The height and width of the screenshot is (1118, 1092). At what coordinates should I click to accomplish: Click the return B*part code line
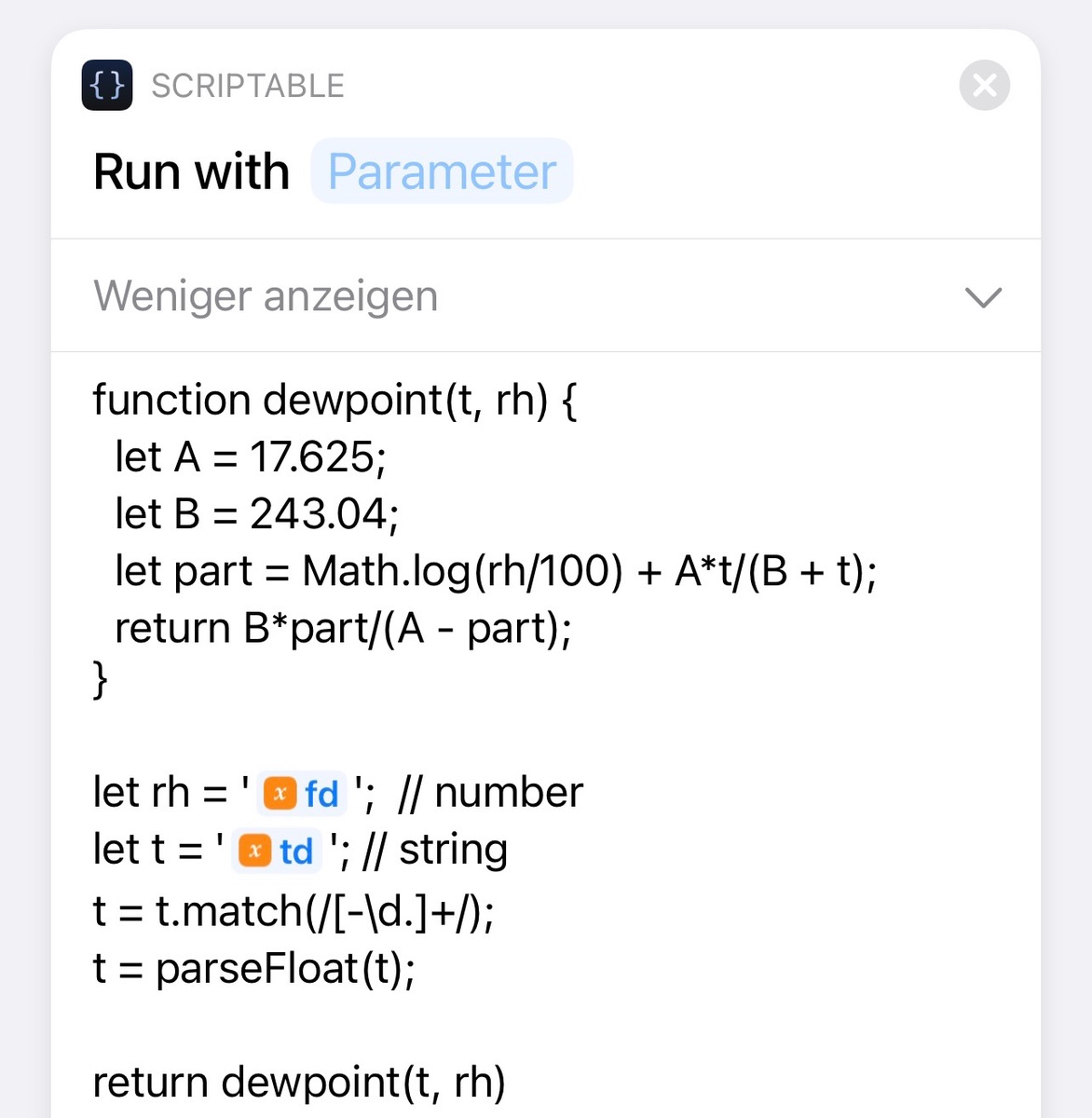pyautogui.click(x=342, y=629)
